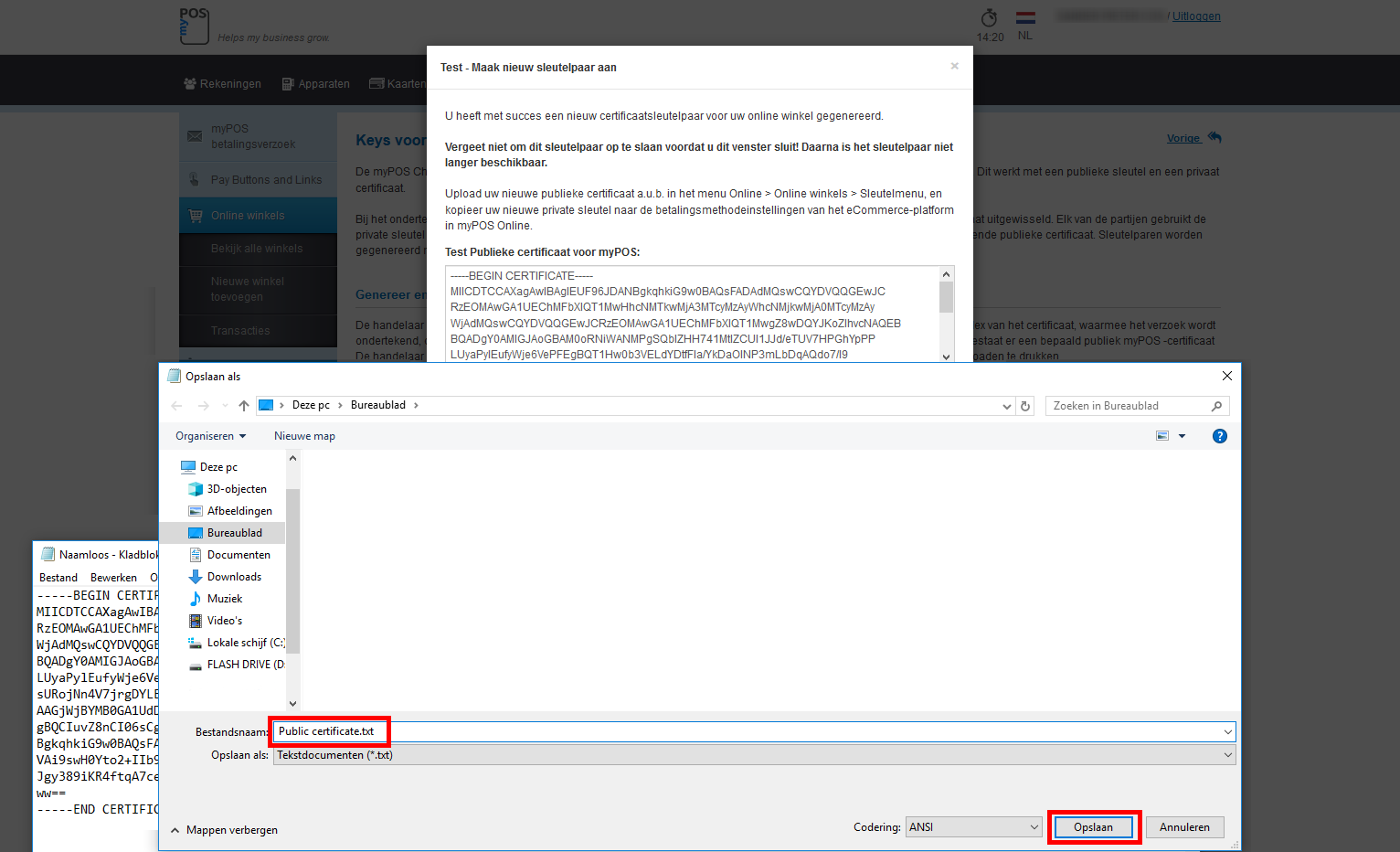Screen dimensions: 1400x852
Task: Open the Bestand menu in Kladblok
Action: (x=58, y=578)
